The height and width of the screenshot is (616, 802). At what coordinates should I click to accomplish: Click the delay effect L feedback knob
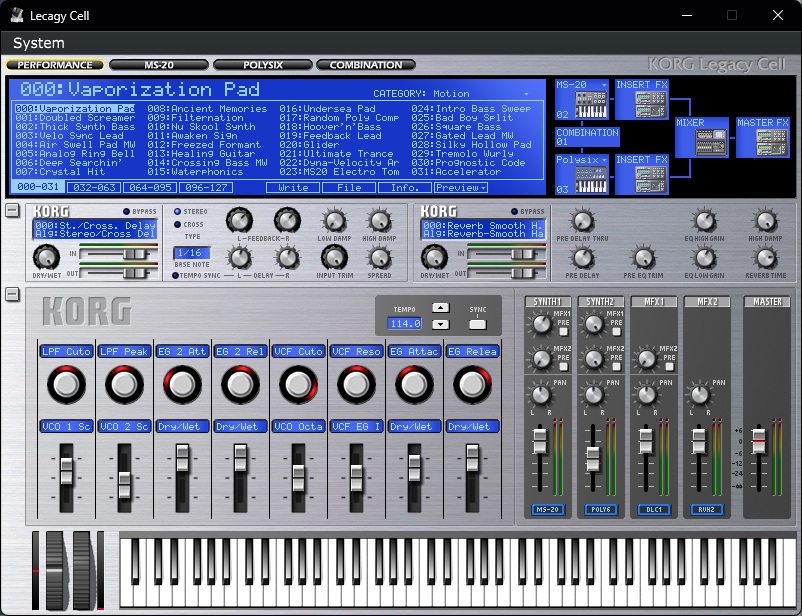239,221
